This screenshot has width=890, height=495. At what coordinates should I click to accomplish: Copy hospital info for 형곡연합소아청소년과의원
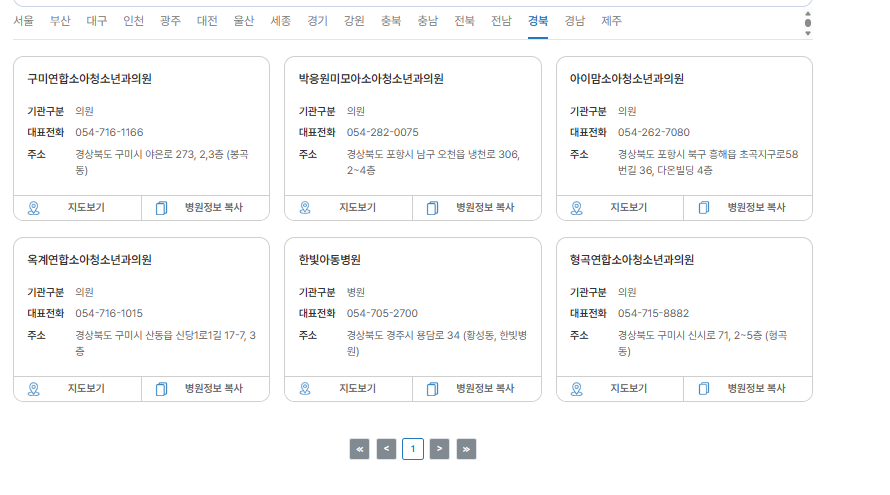[748, 389]
